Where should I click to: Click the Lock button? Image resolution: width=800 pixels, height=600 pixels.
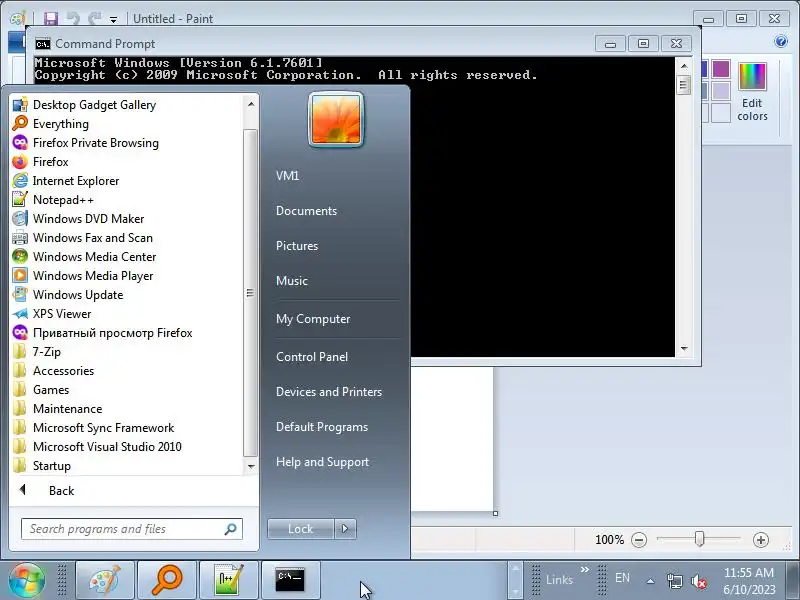coord(301,529)
